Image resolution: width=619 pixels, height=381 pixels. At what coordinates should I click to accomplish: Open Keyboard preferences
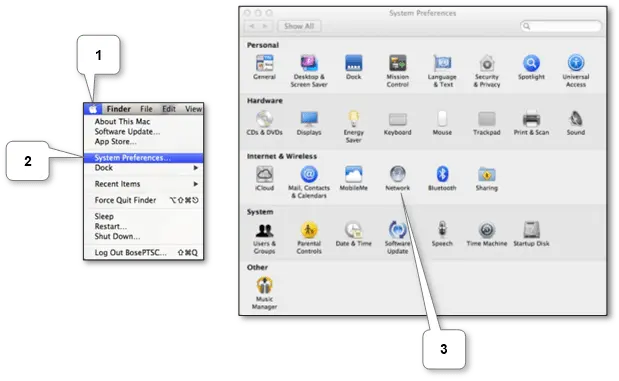(398, 123)
